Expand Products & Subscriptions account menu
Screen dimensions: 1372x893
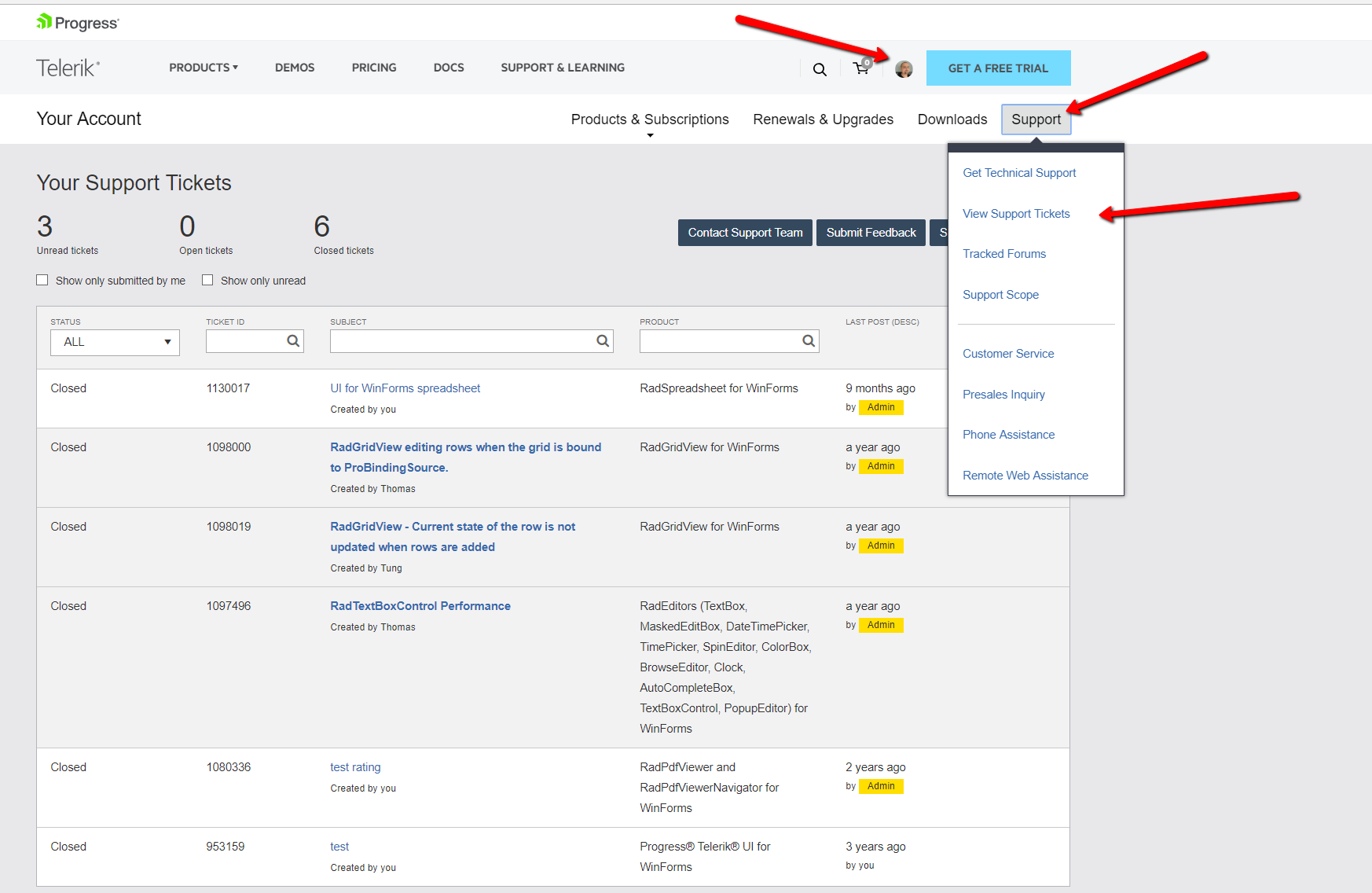coord(650,119)
